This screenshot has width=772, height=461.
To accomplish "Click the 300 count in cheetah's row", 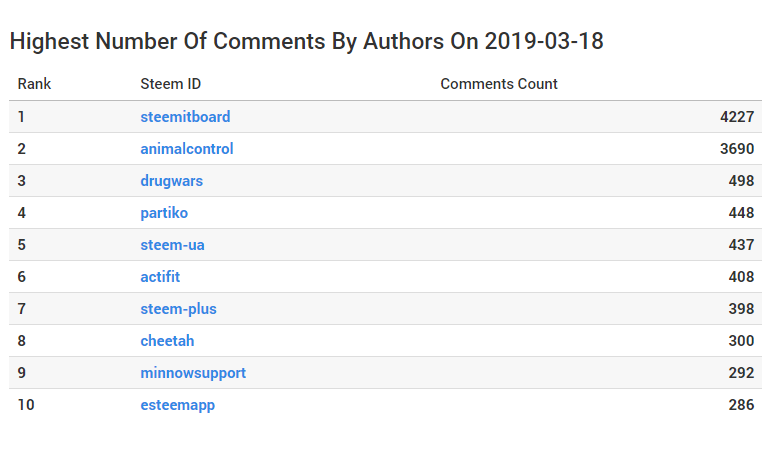I will click(x=741, y=341).
